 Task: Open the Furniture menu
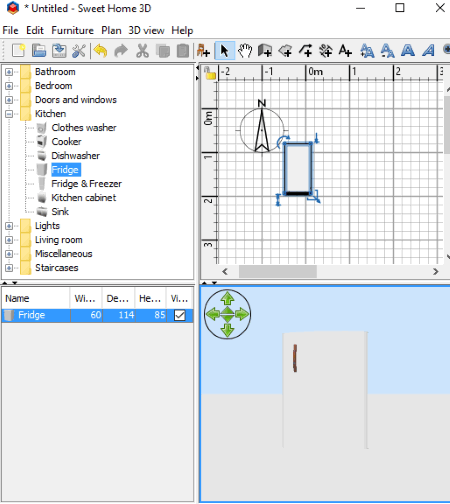[72, 30]
